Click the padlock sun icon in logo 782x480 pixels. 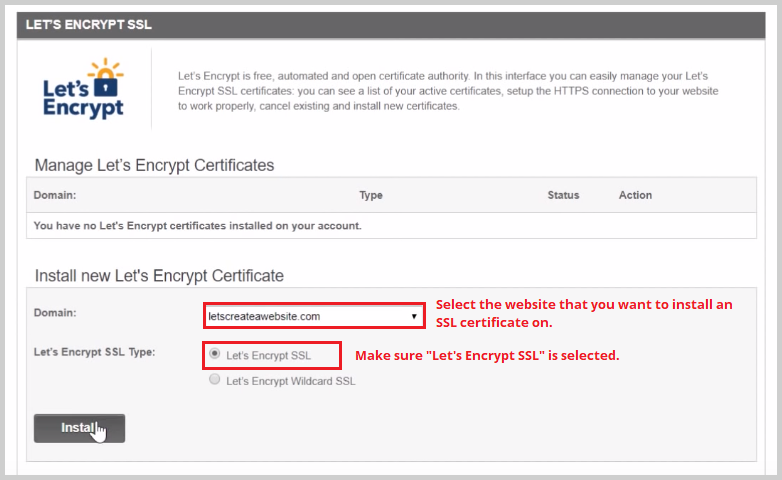[106, 77]
